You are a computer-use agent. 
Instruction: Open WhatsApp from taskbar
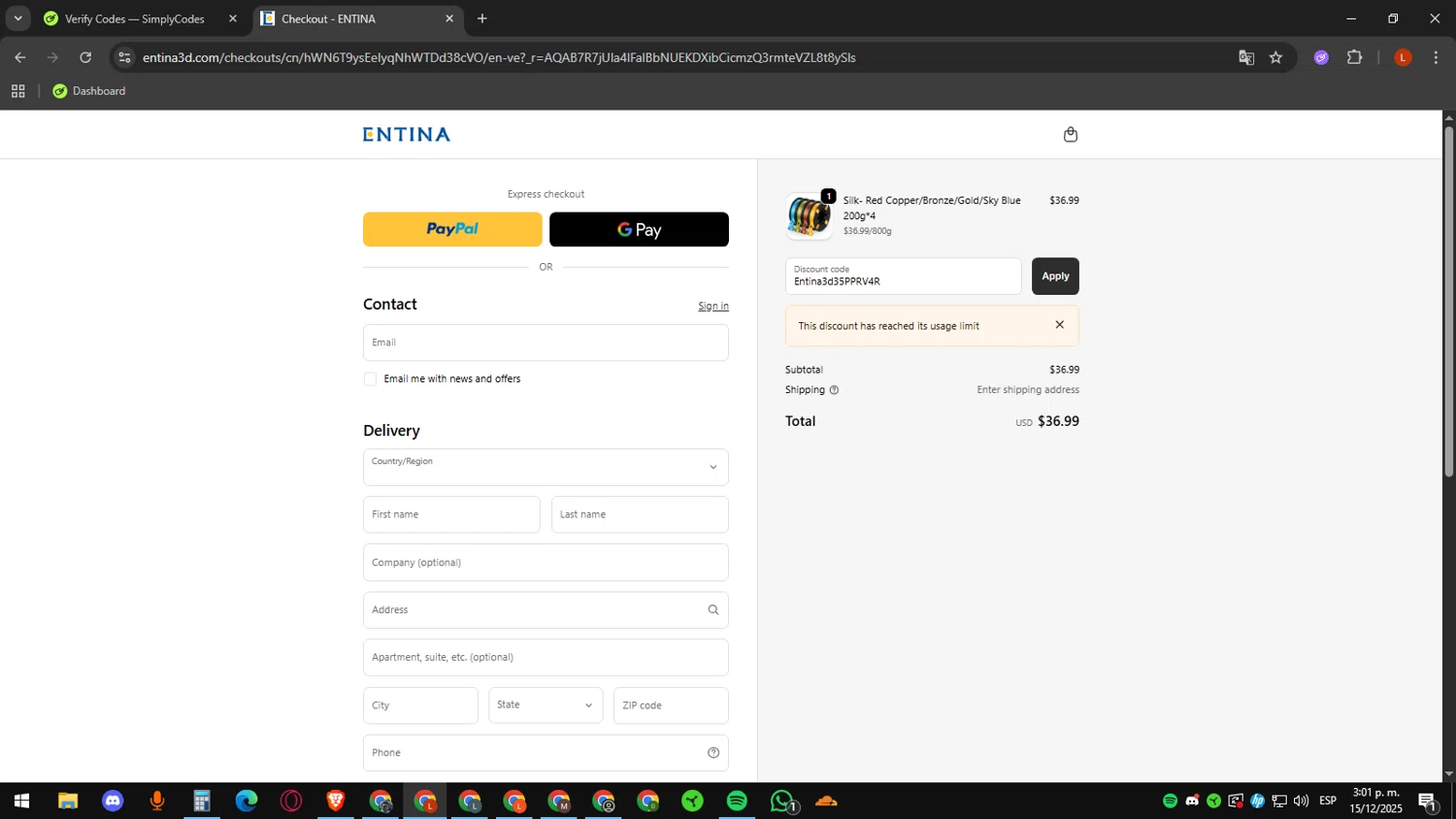point(782,802)
